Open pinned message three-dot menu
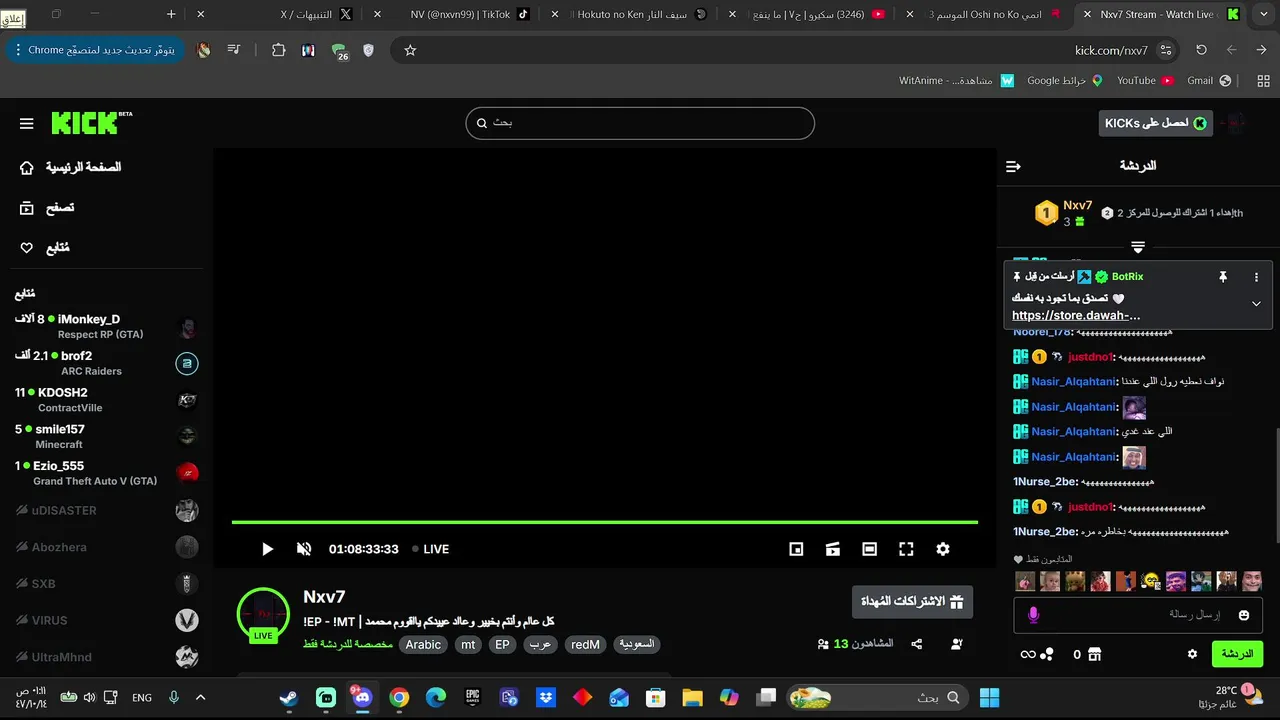The image size is (1280, 720). (x=1256, y=277)
